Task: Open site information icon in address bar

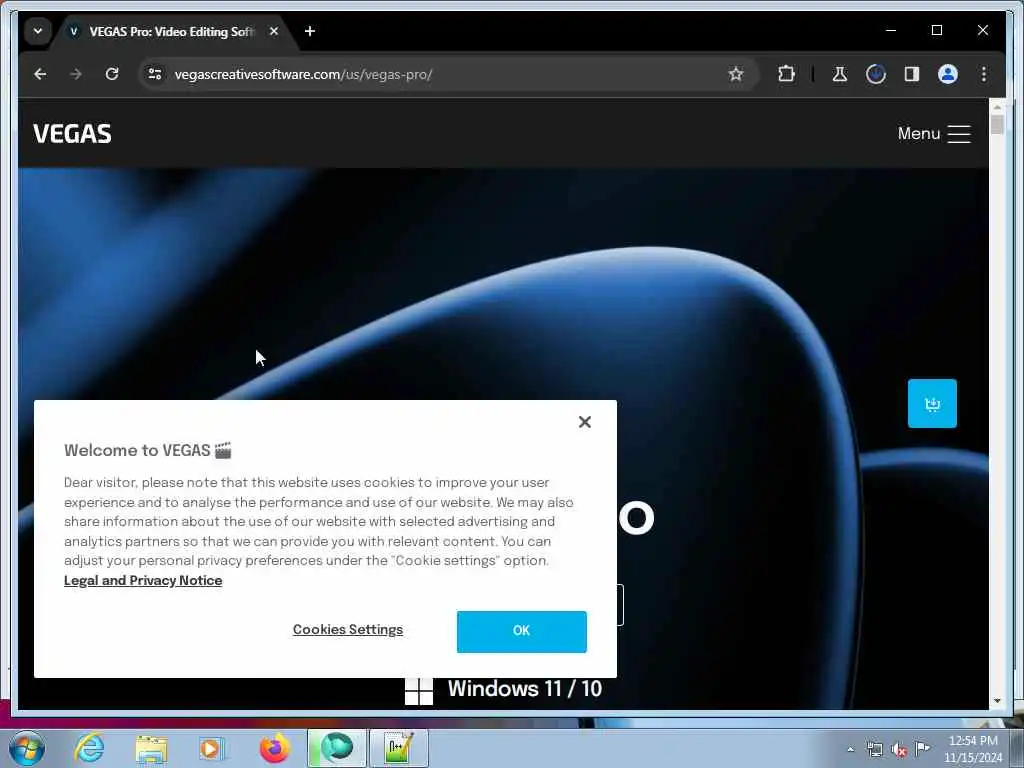Action: point(155,74)
